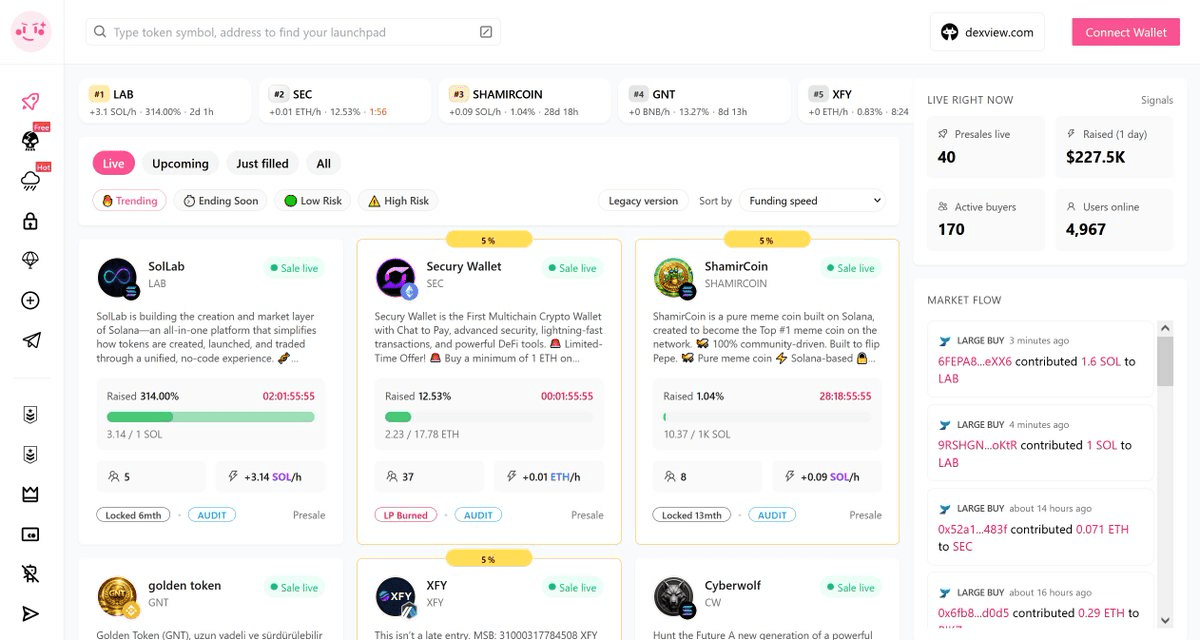Switch to the Upcoming tab

coord(180,164)
